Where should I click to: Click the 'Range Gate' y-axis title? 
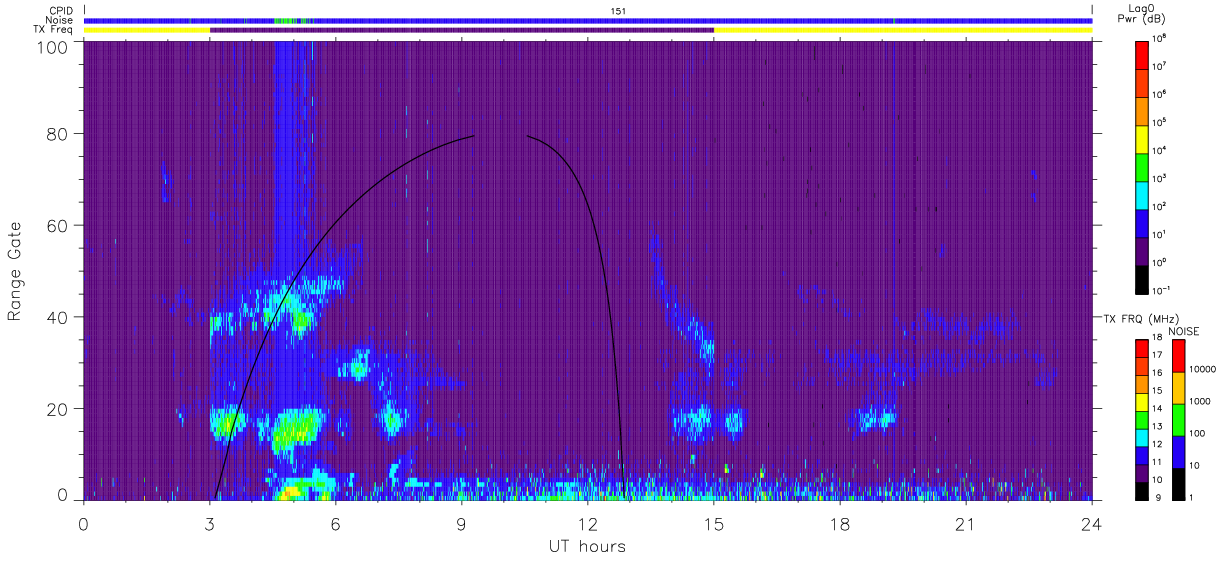click(x=15, y=271)
